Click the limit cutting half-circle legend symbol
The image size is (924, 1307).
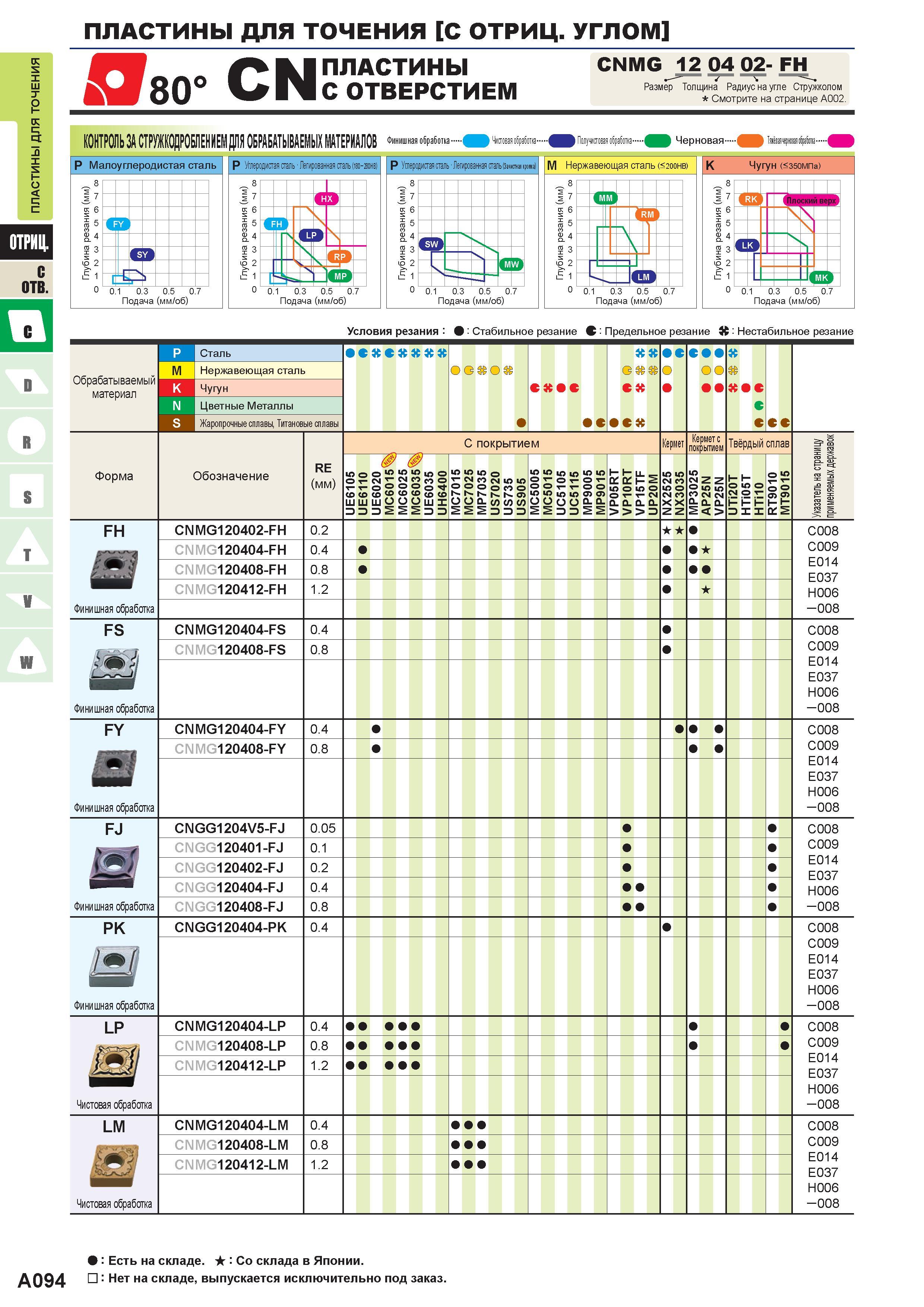591,331
